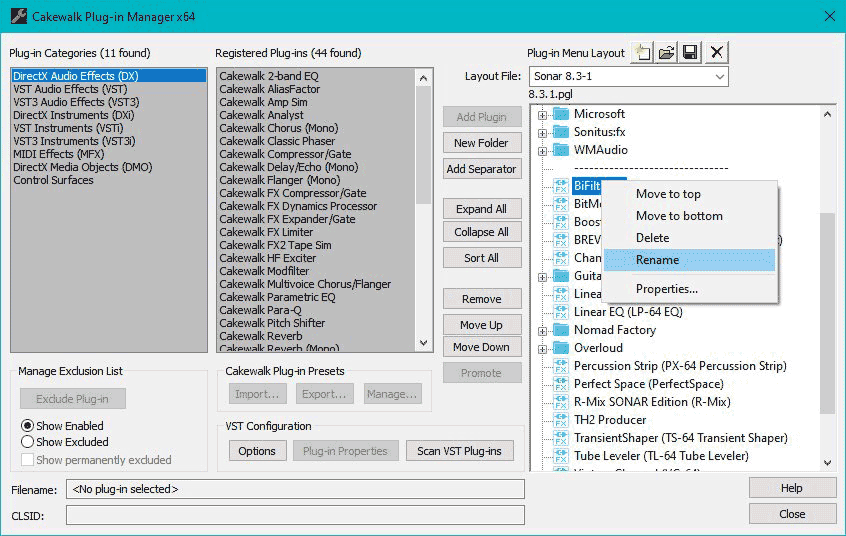The width and height of the screenshot is (846, 536).
Task: Choose Rename from the context menu
Action: (x=657, y=260)
